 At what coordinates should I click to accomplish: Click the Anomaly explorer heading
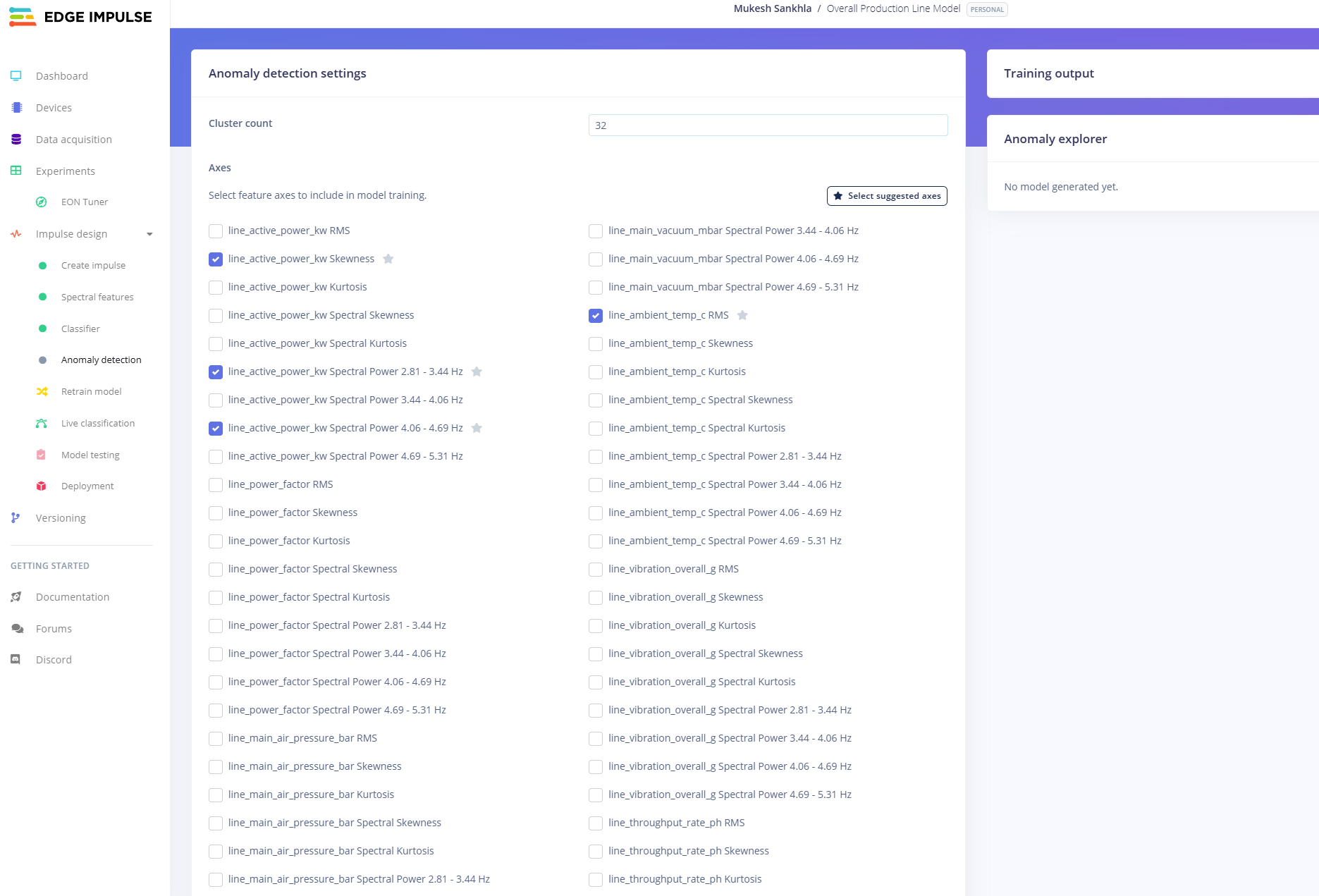click(x=1055, y=139)
